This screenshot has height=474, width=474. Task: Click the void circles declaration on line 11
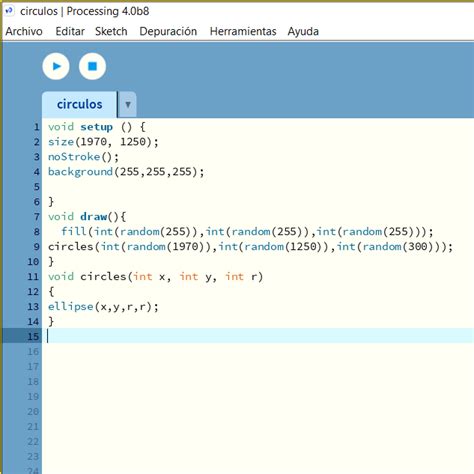coord(155,276)
